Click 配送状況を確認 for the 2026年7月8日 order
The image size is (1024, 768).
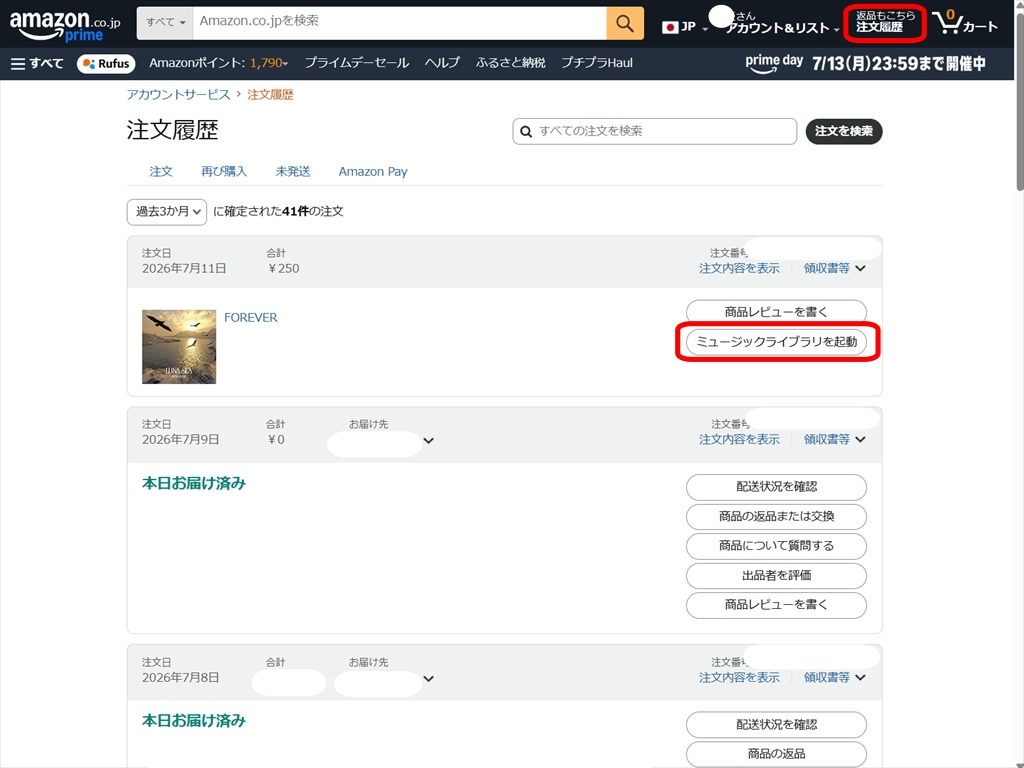[x=776, y=725]
